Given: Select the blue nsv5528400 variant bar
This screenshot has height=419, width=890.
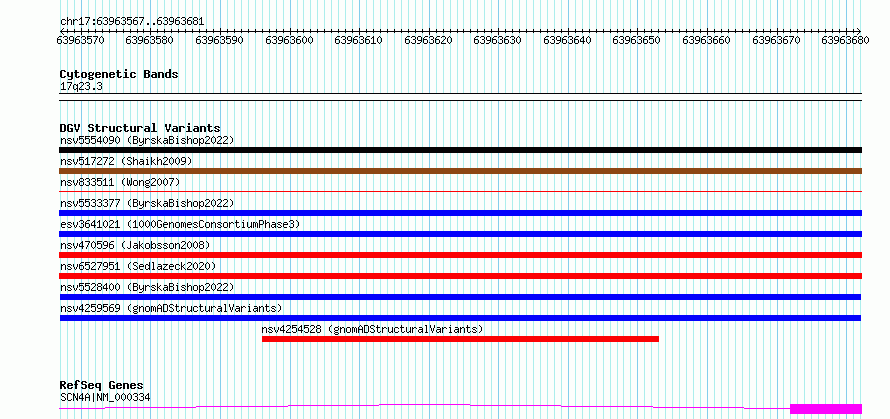Looking at the screenshot, I should coord(460,297).
